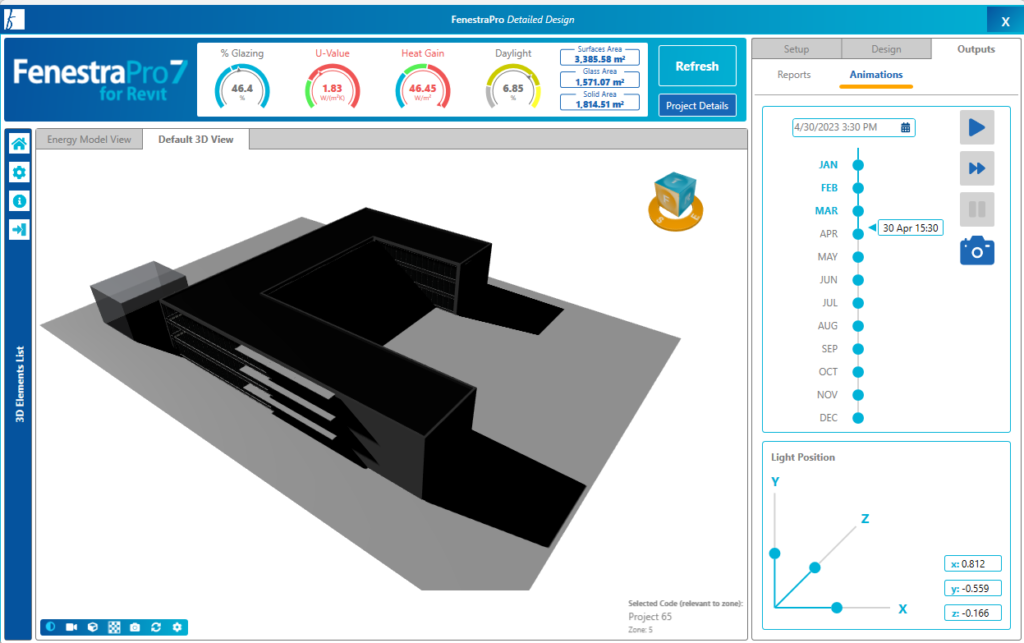Screen dimensions: 1024x643
Task: Click the export arrow icon in left sidebar
Action: (x=19, y=230)
